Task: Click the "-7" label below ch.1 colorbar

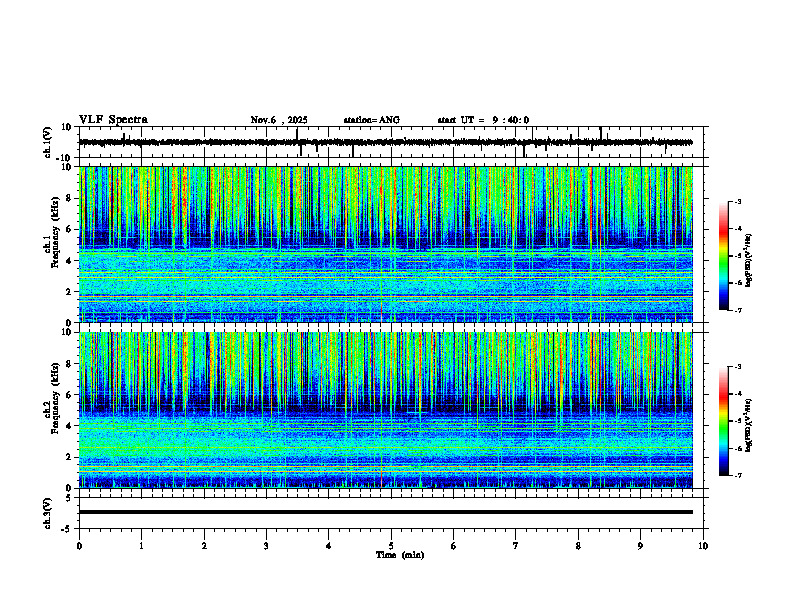Action: (x=737, y=310)
